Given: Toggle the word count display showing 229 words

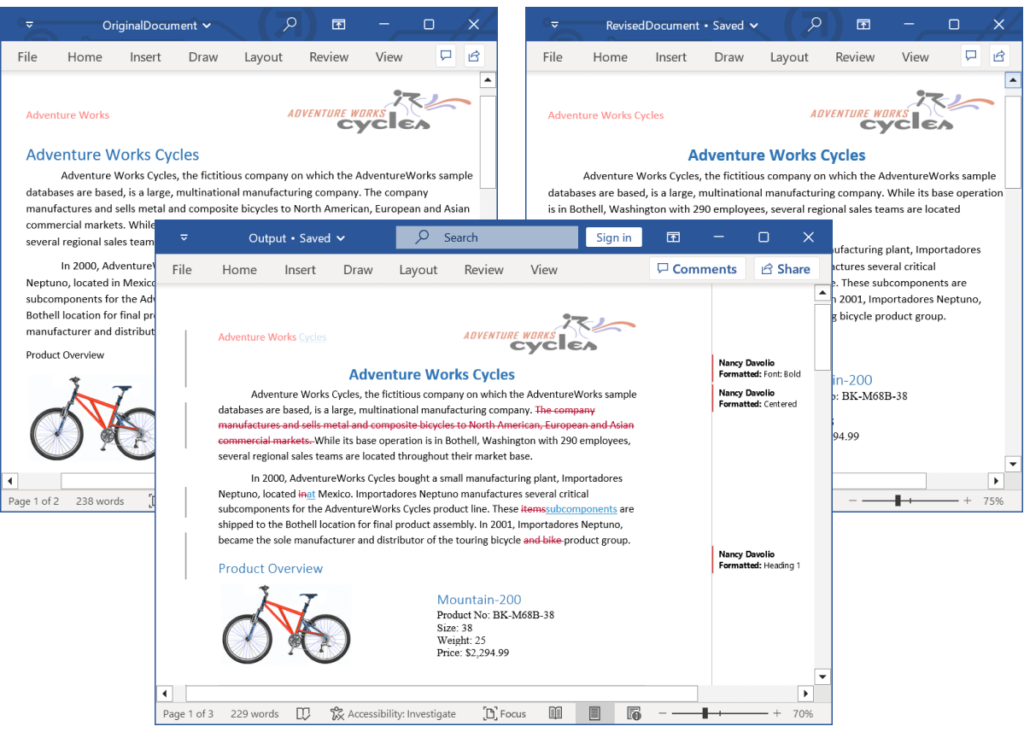Looking at the screenshot, I should 254,713.
